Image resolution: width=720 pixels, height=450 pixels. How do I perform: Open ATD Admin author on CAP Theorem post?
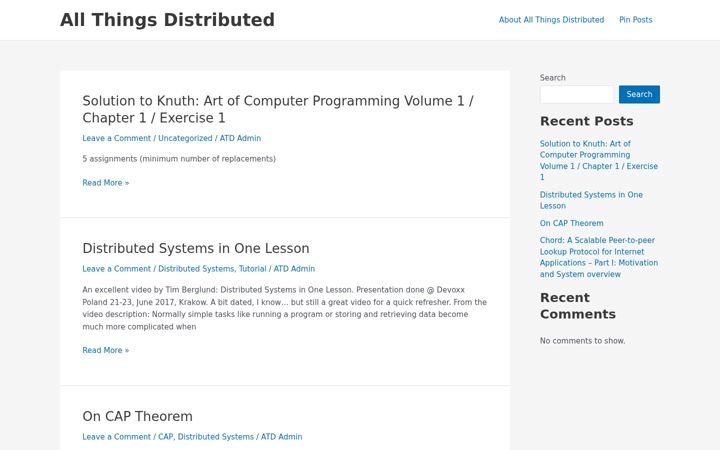[x=281, y=437]
